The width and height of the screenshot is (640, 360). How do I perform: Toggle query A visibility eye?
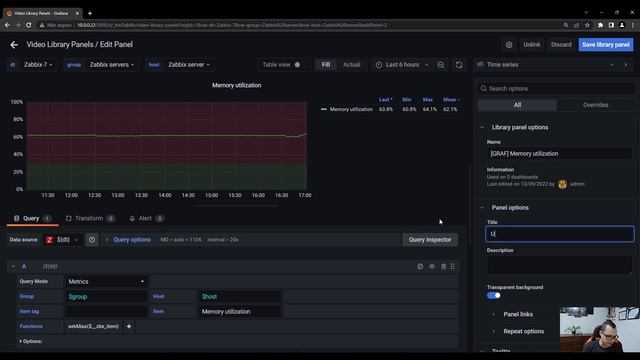click(432, 267)
